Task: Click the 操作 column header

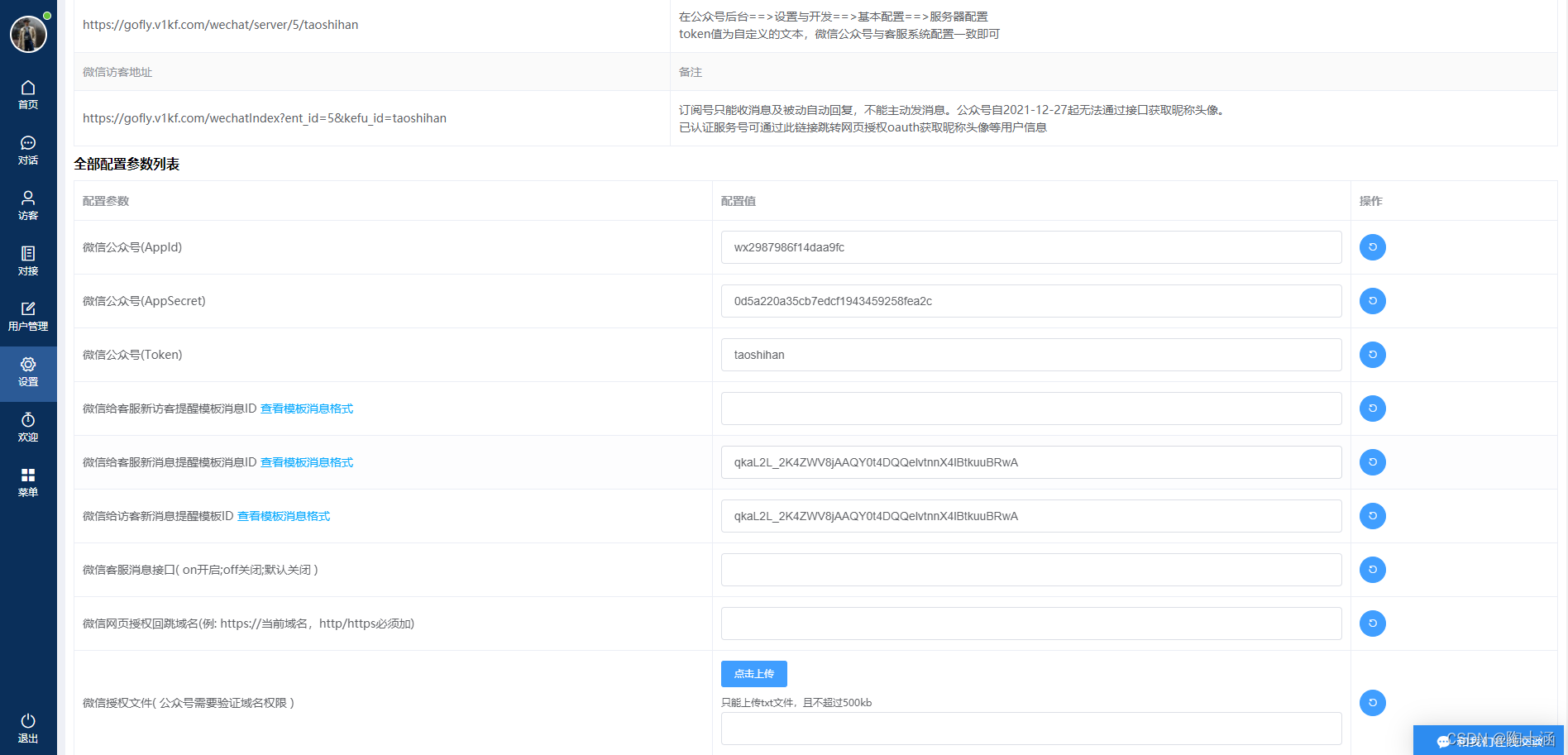Action: click(x=1371, y=201)
